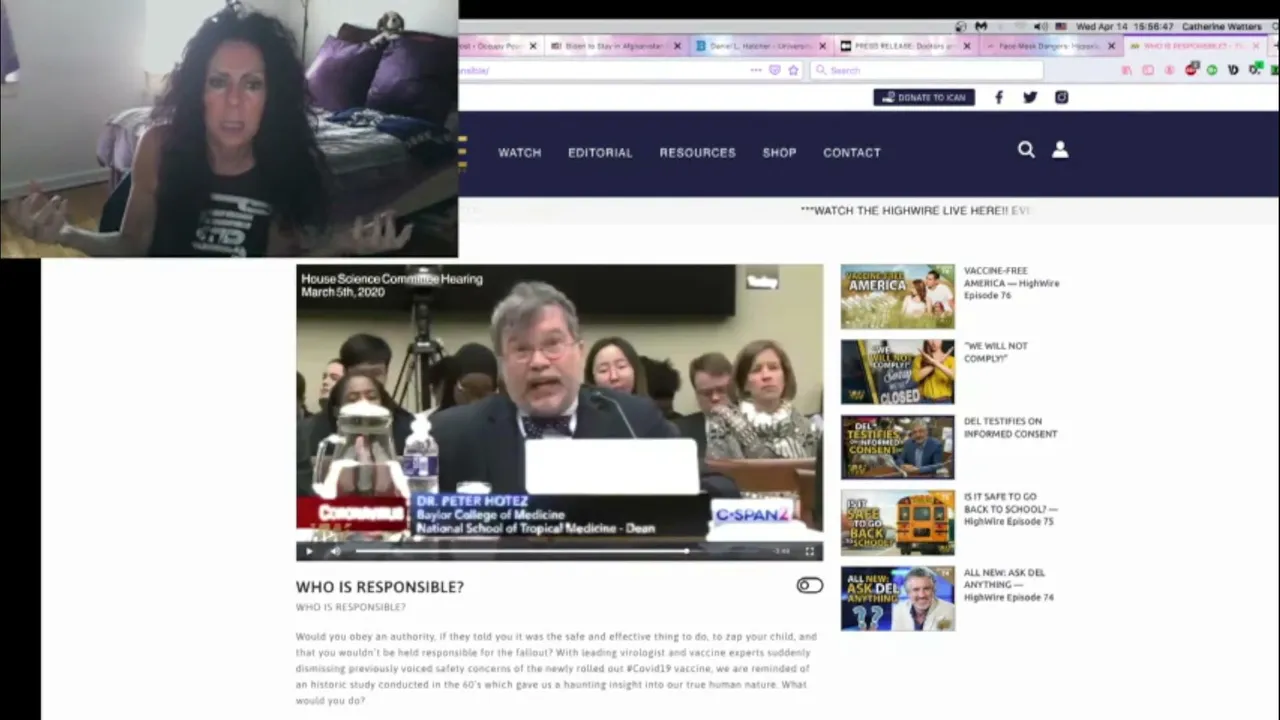Image resolution: width=1280 pixels, height=720 pixels.
Task: Open Del Testifies on Informed Consent link
Action: (1010, 428)
